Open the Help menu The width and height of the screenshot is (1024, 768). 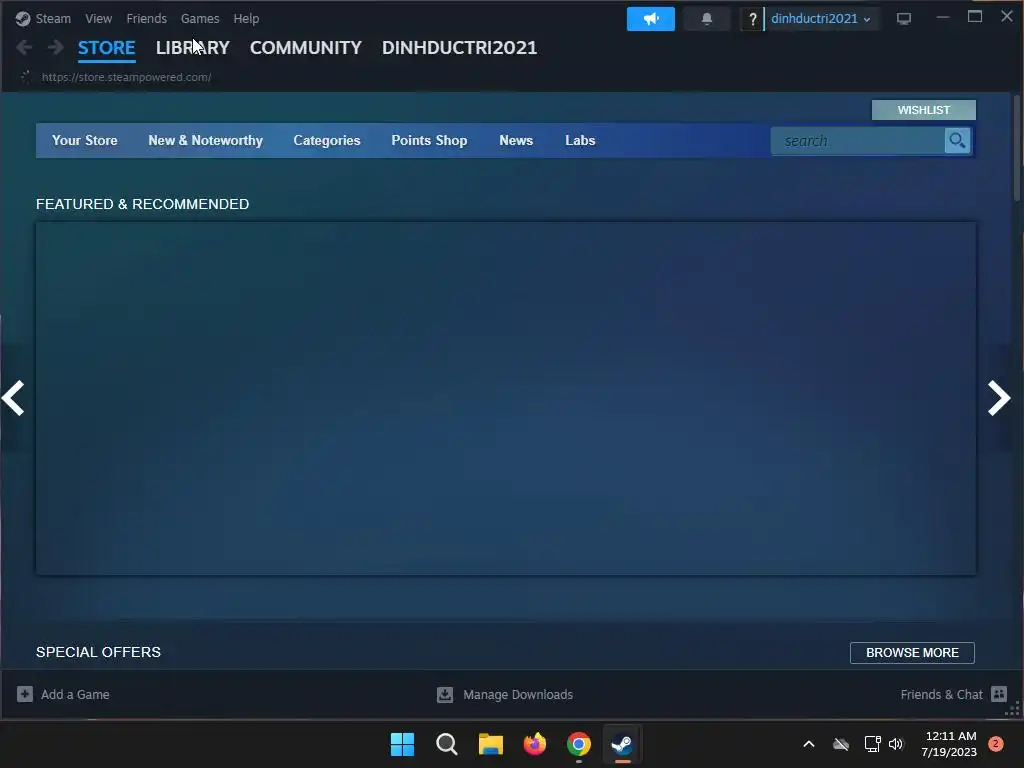[x=246, y=19]
